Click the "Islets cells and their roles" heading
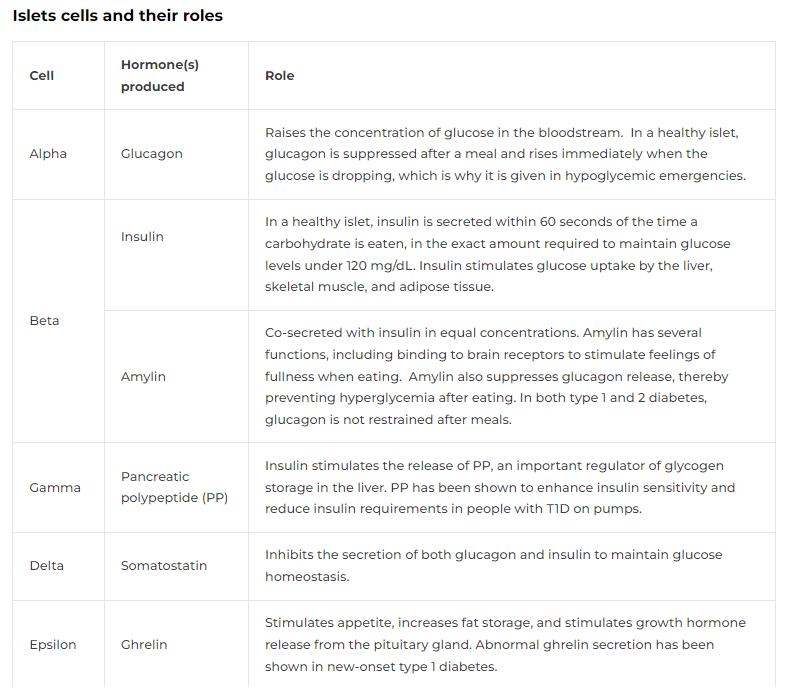 tap(118, 16)
